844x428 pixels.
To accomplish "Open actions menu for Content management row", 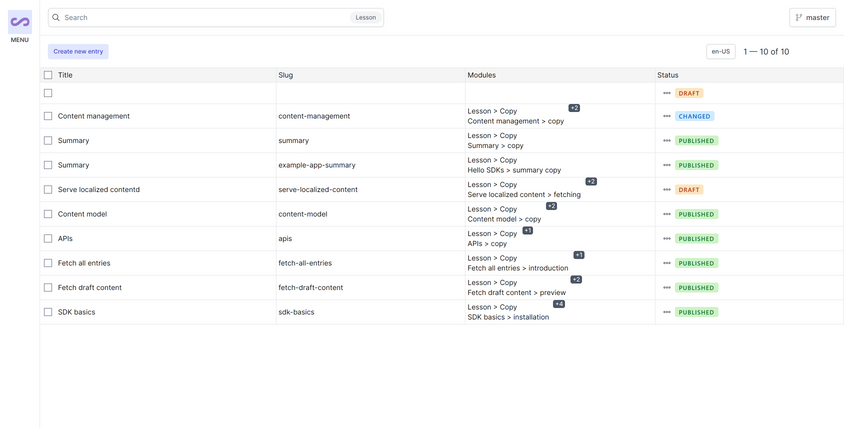I will [667, 116].
